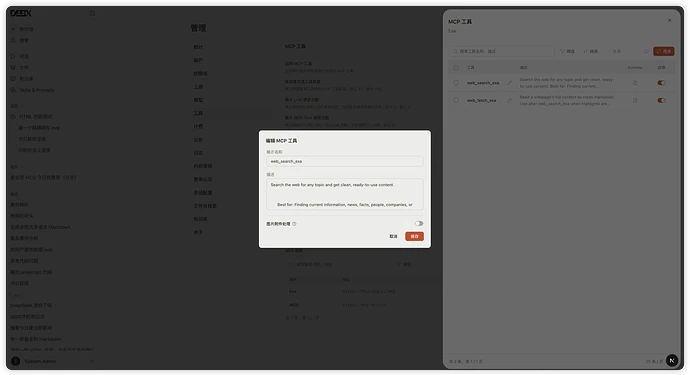Image resolution: width=690 pixels, height=375 pixels.
Task: Disable the web_fetch_exa enable switch
Action: pos(661,100)
